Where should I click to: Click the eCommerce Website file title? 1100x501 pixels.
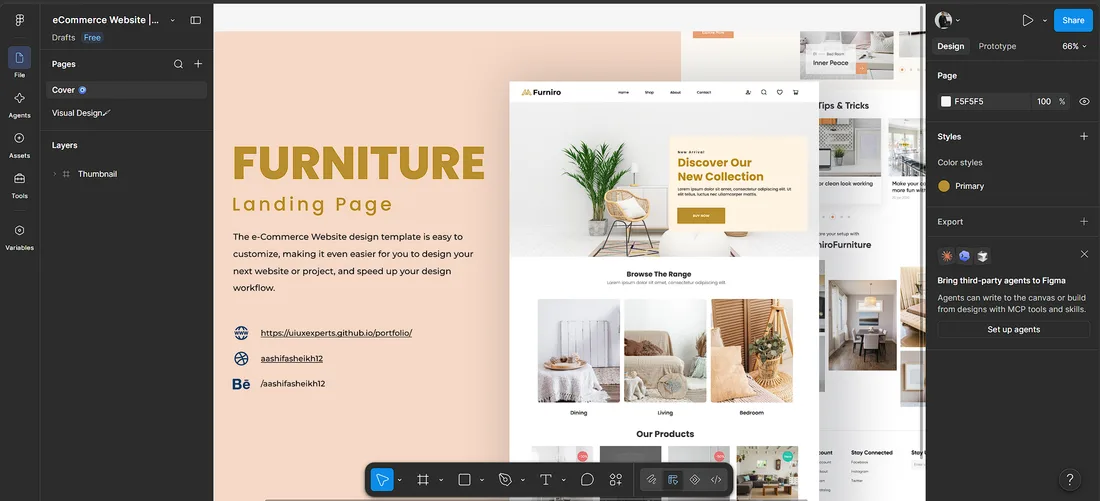(x=105, y=20)
